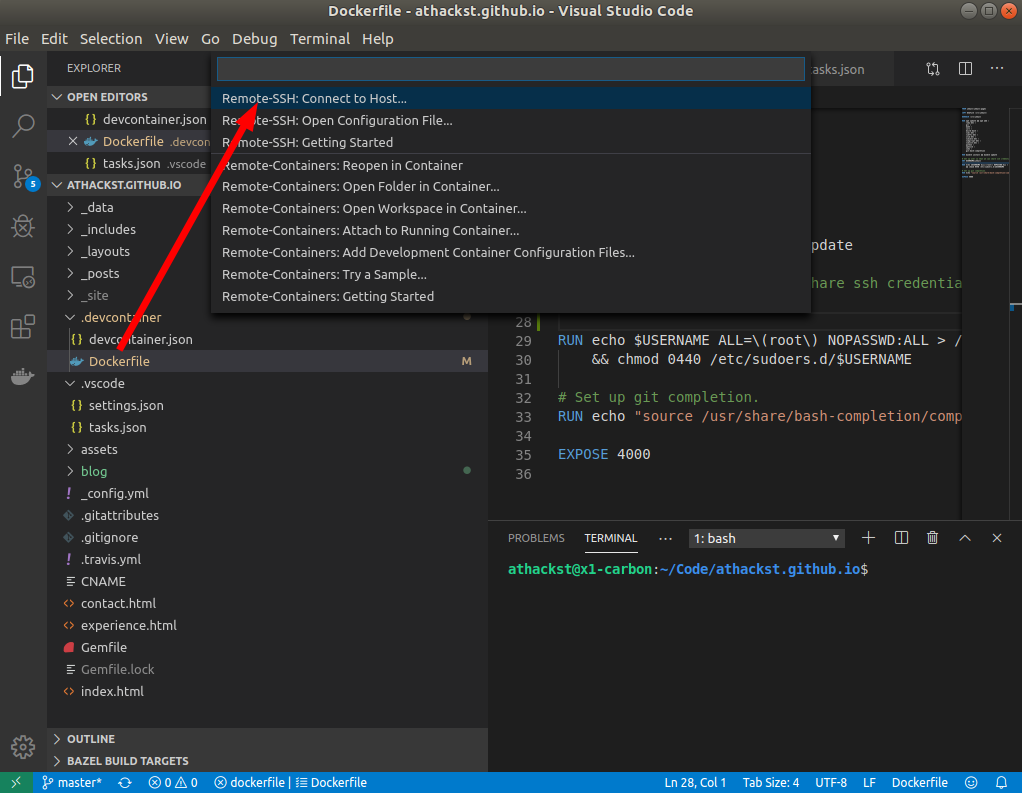Open the Help menu
The width and height of the screenshot is (1022, 793).
pyautogui.click(x=377, y=39)
